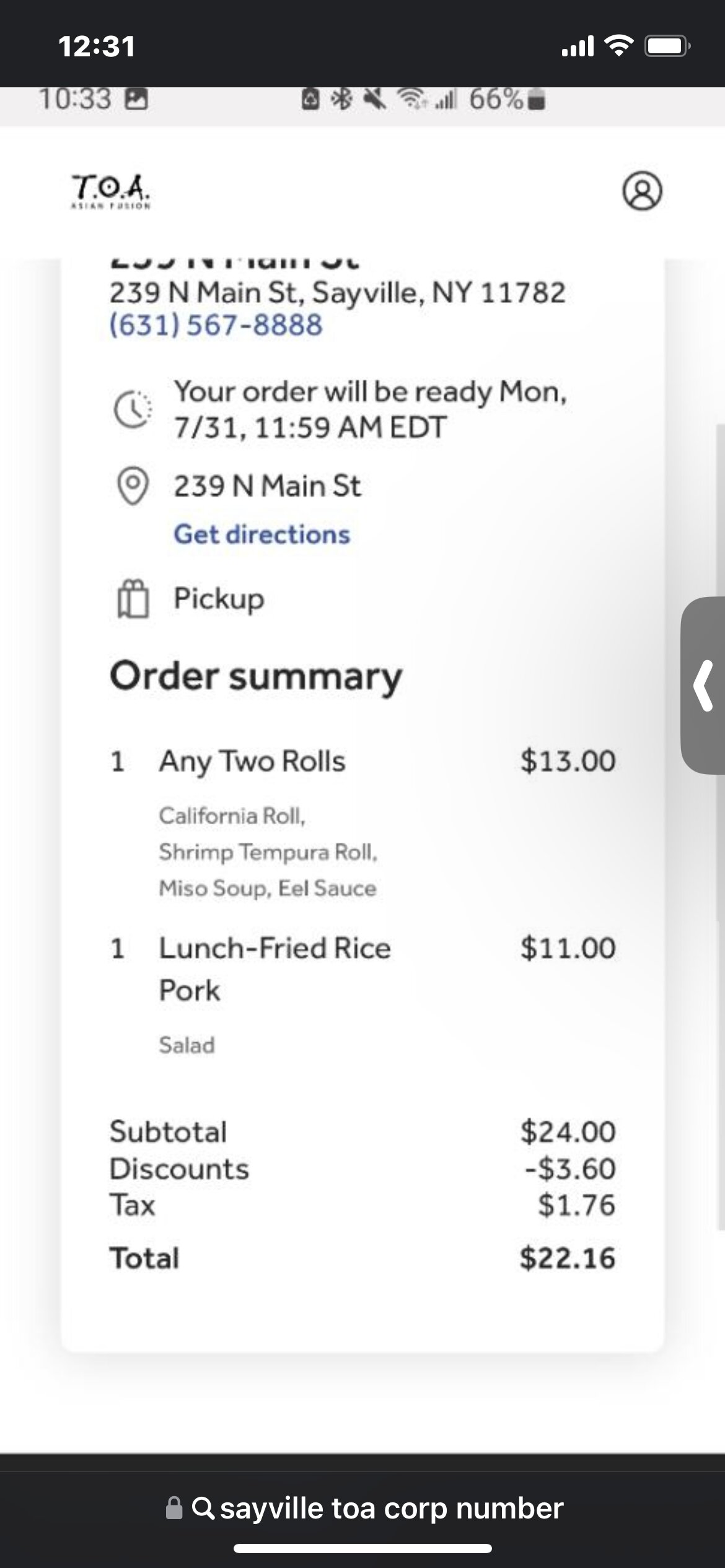725x1568 pixels.
Task: Tap the search magnifier icon in address bar
Action: (x=203, y=1507)
